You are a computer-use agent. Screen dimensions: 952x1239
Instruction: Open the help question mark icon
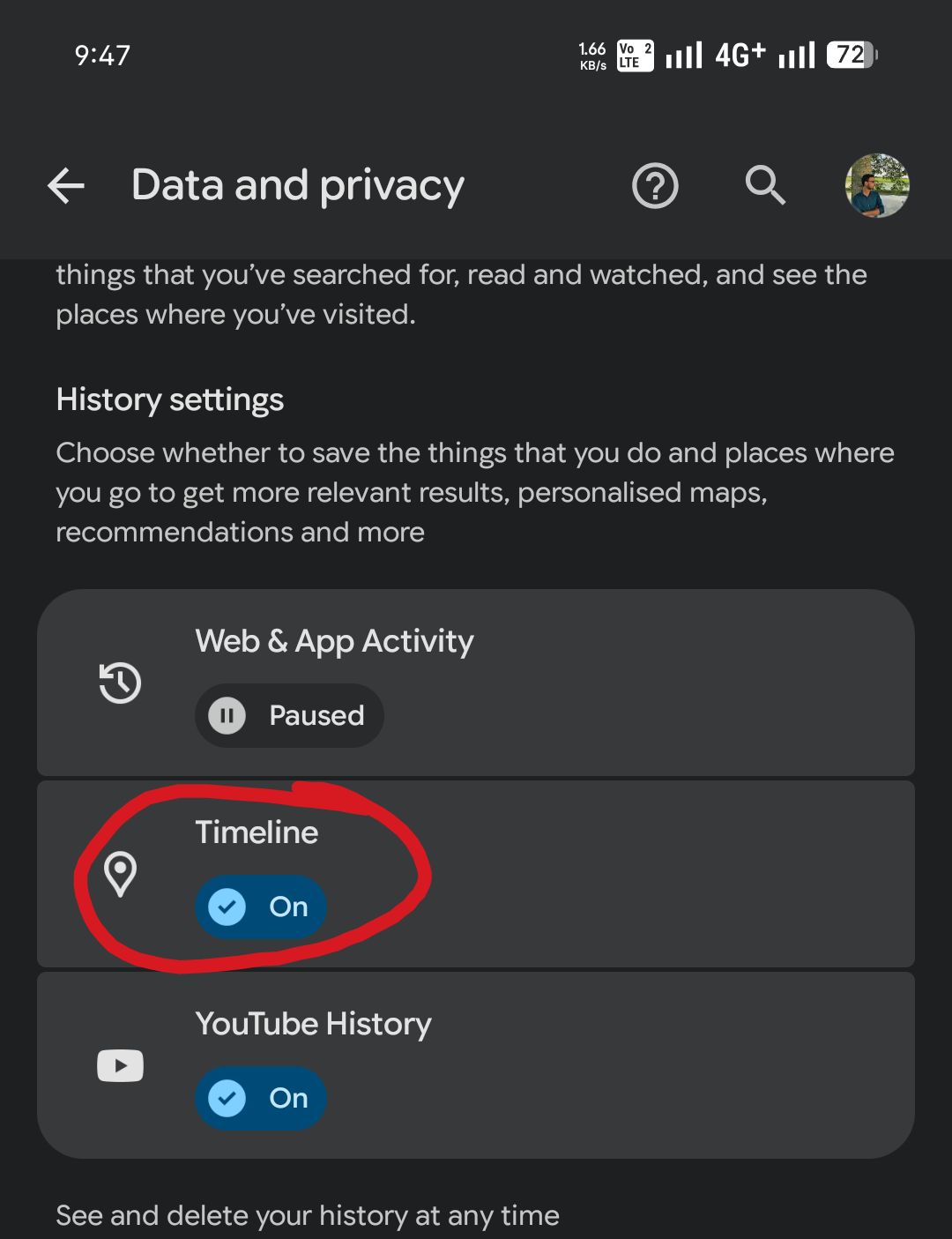pyautogui.click(x=655, y=186)
